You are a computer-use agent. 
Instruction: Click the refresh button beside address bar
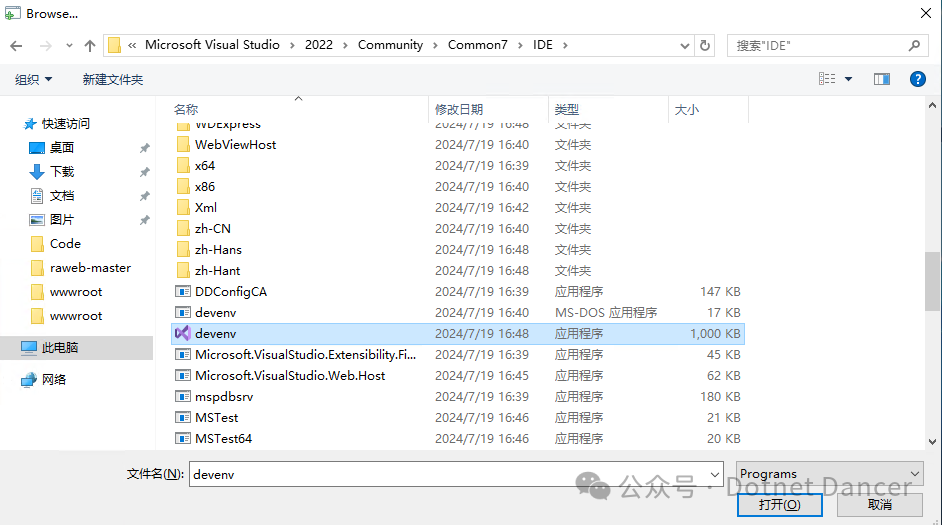[x=706, y=46]
